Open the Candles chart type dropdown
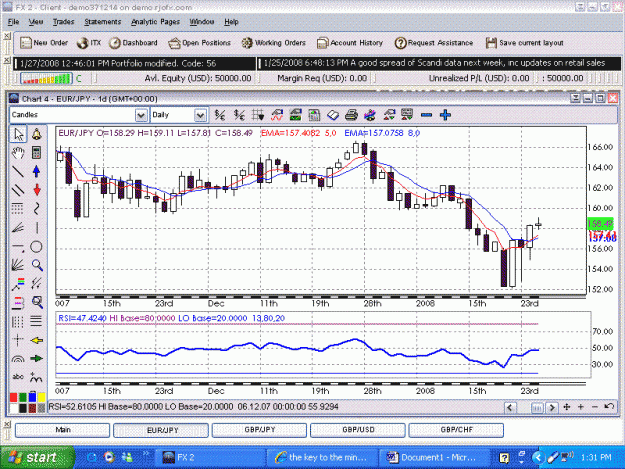 pyautogui.click(x=141, y=115)
